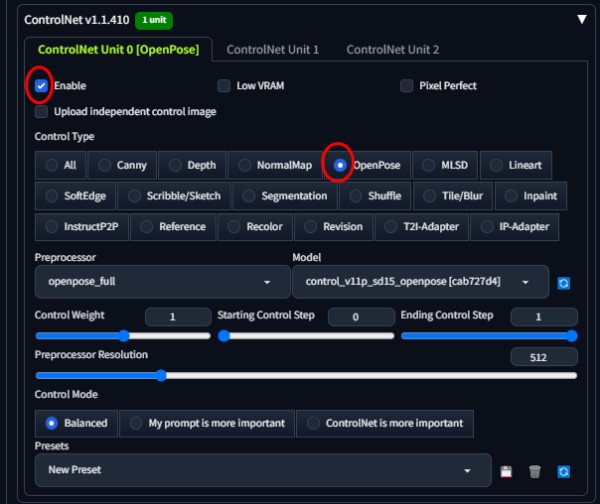Pick the Recolor control type
The image size is (600, 504).
[x=255, y=227]
